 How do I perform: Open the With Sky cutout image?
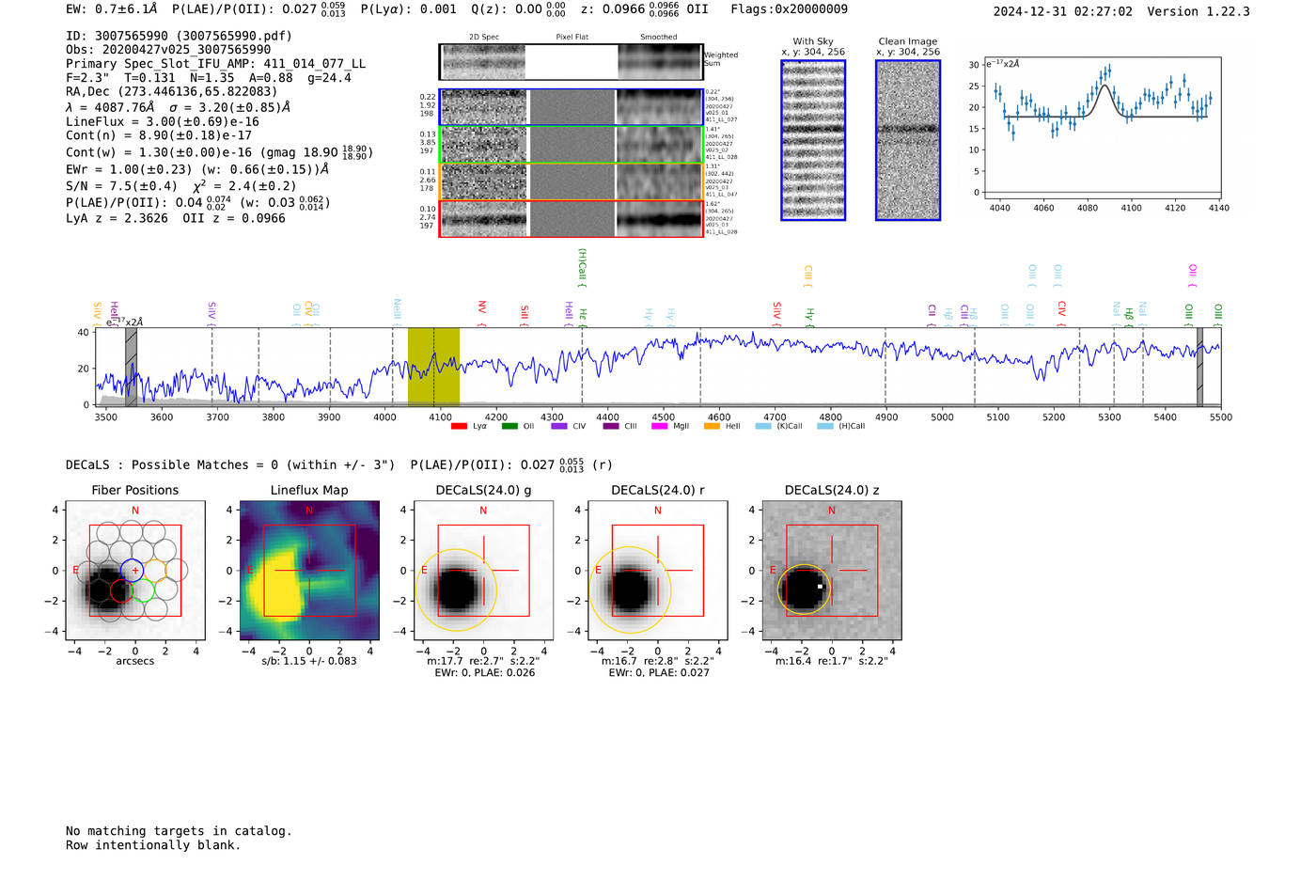coord(813,140)
